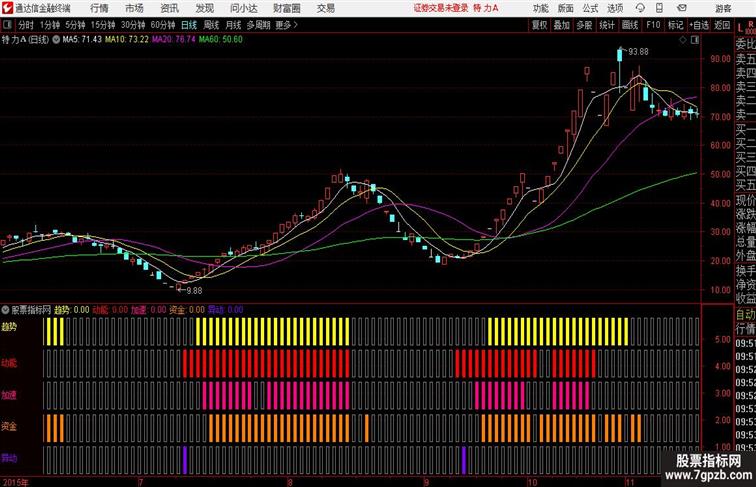Click the pink 加速 row label
The height and width of the screenshot is (487, 756).
pos(9,395)
